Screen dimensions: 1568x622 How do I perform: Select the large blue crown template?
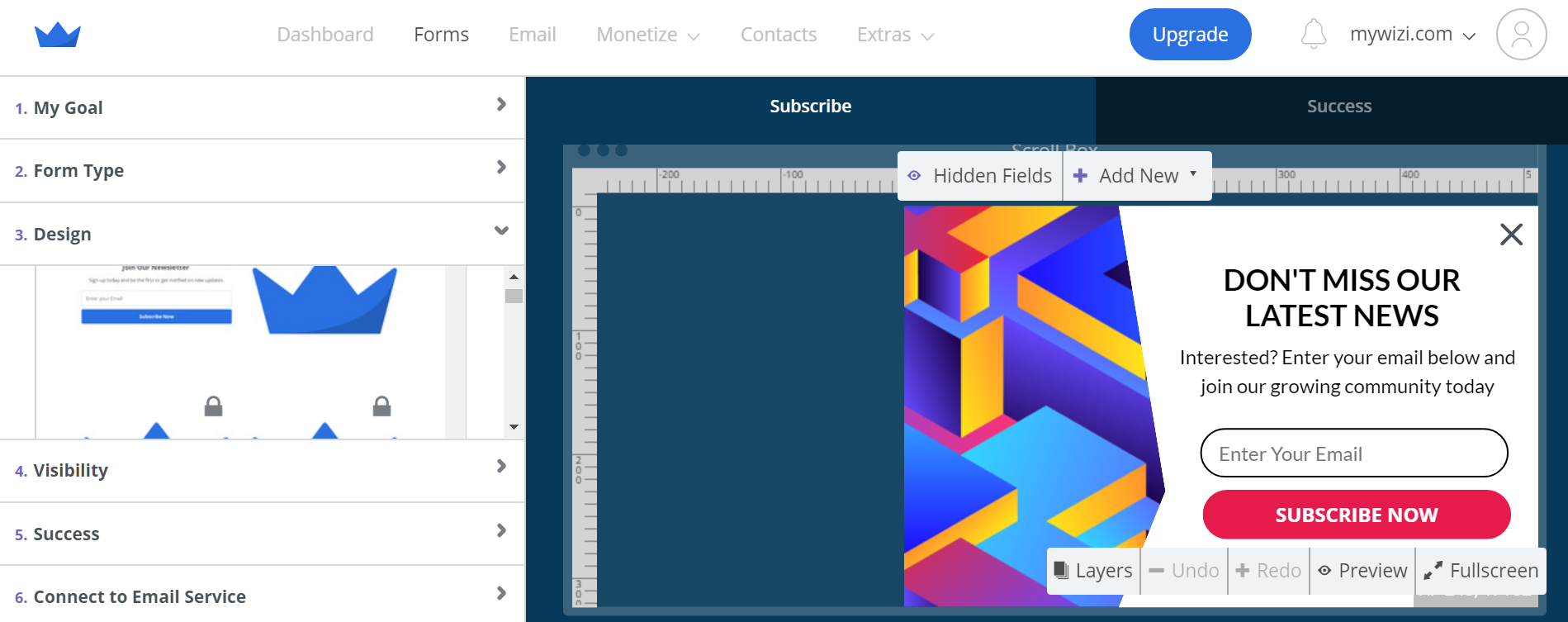click(x=325, y=300)
